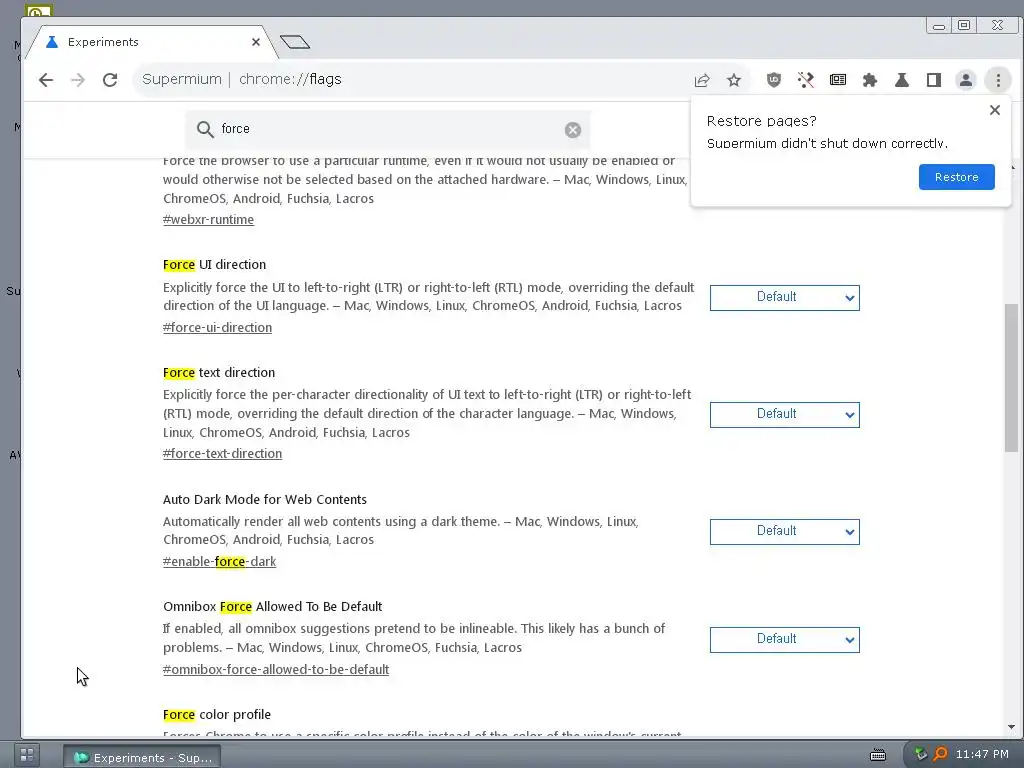This screenshot has width=1024, height=768.
Task: Share this page via the share icon
Action: pos(702,80)
